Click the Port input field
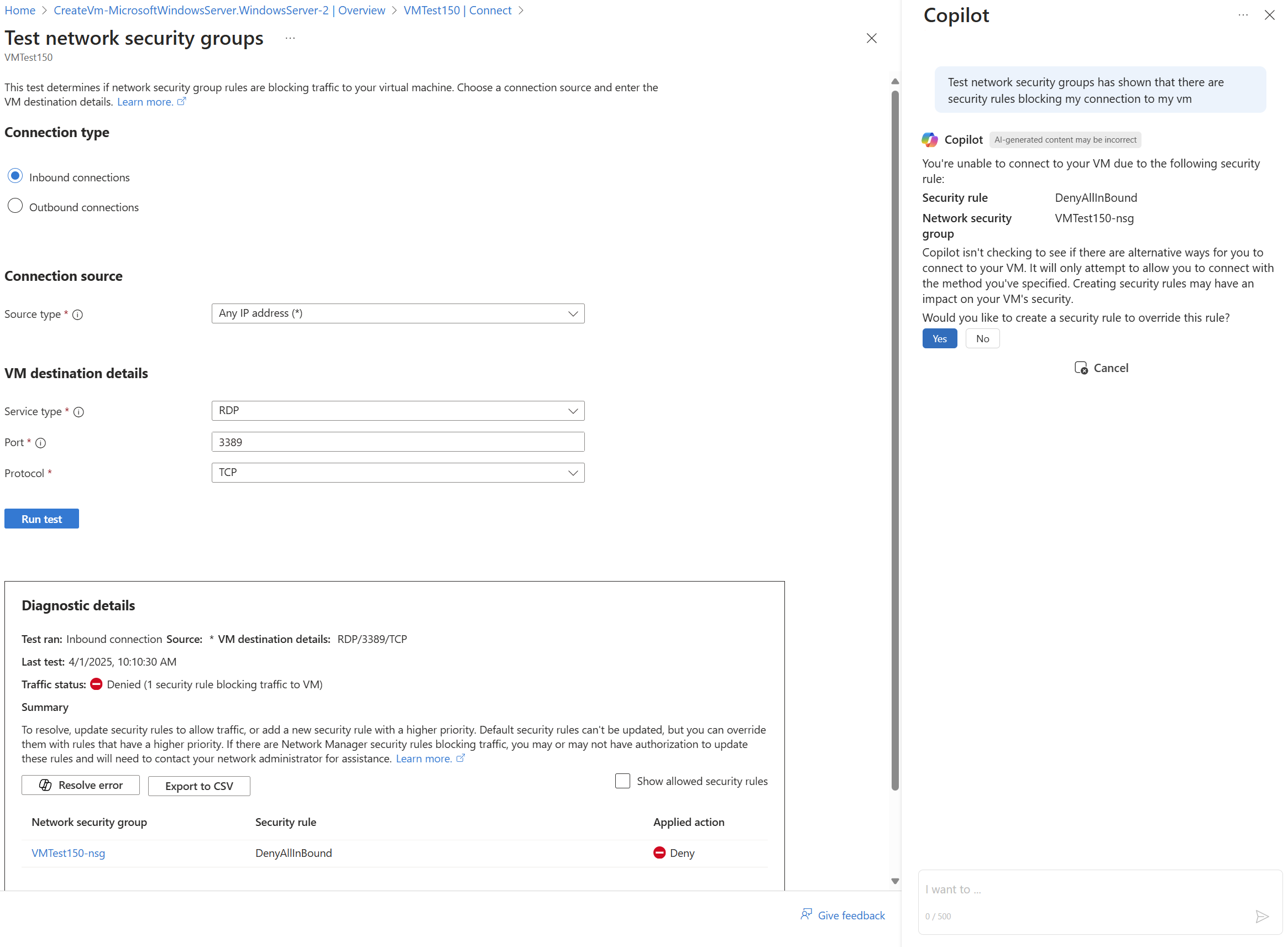The height and width of the screenshot is (947, 1288). point(398,442)
